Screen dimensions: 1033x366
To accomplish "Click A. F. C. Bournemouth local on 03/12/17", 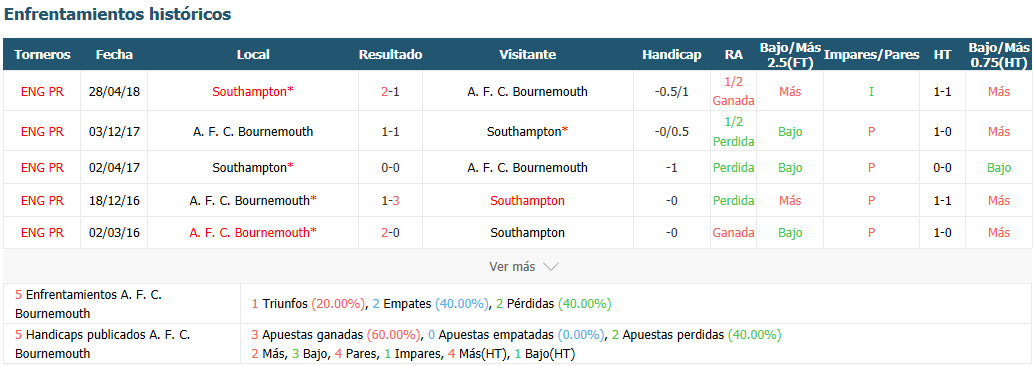I will tap(253, 132).
